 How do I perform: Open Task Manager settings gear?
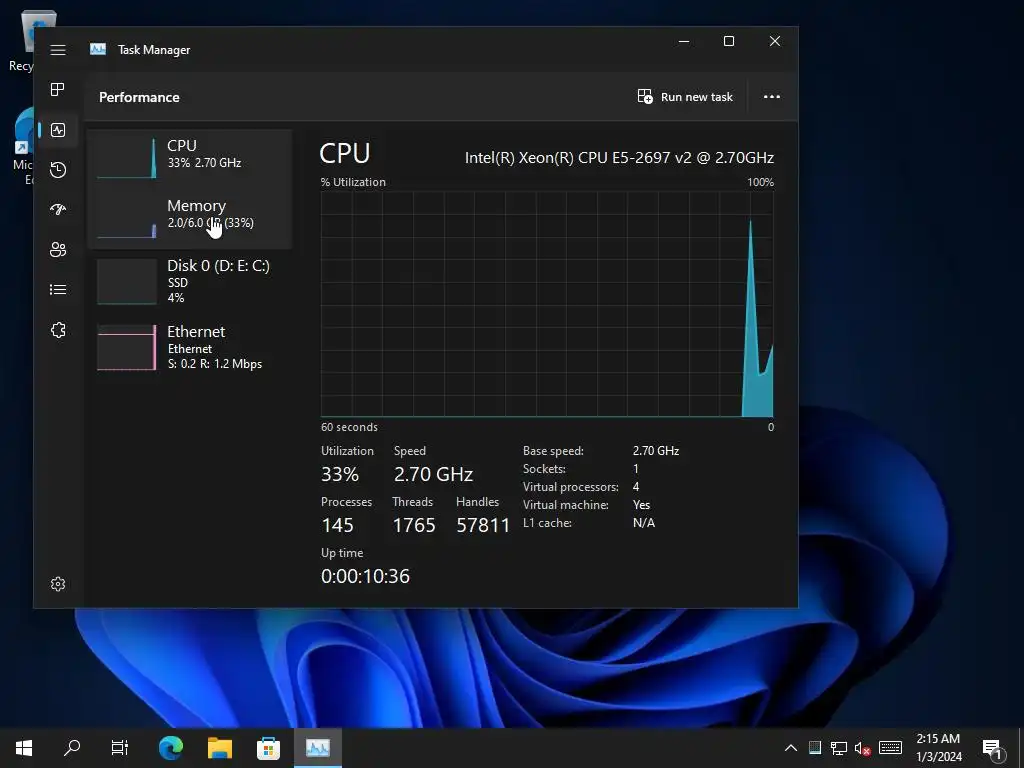pyautogui.click(x=58, y=584)
